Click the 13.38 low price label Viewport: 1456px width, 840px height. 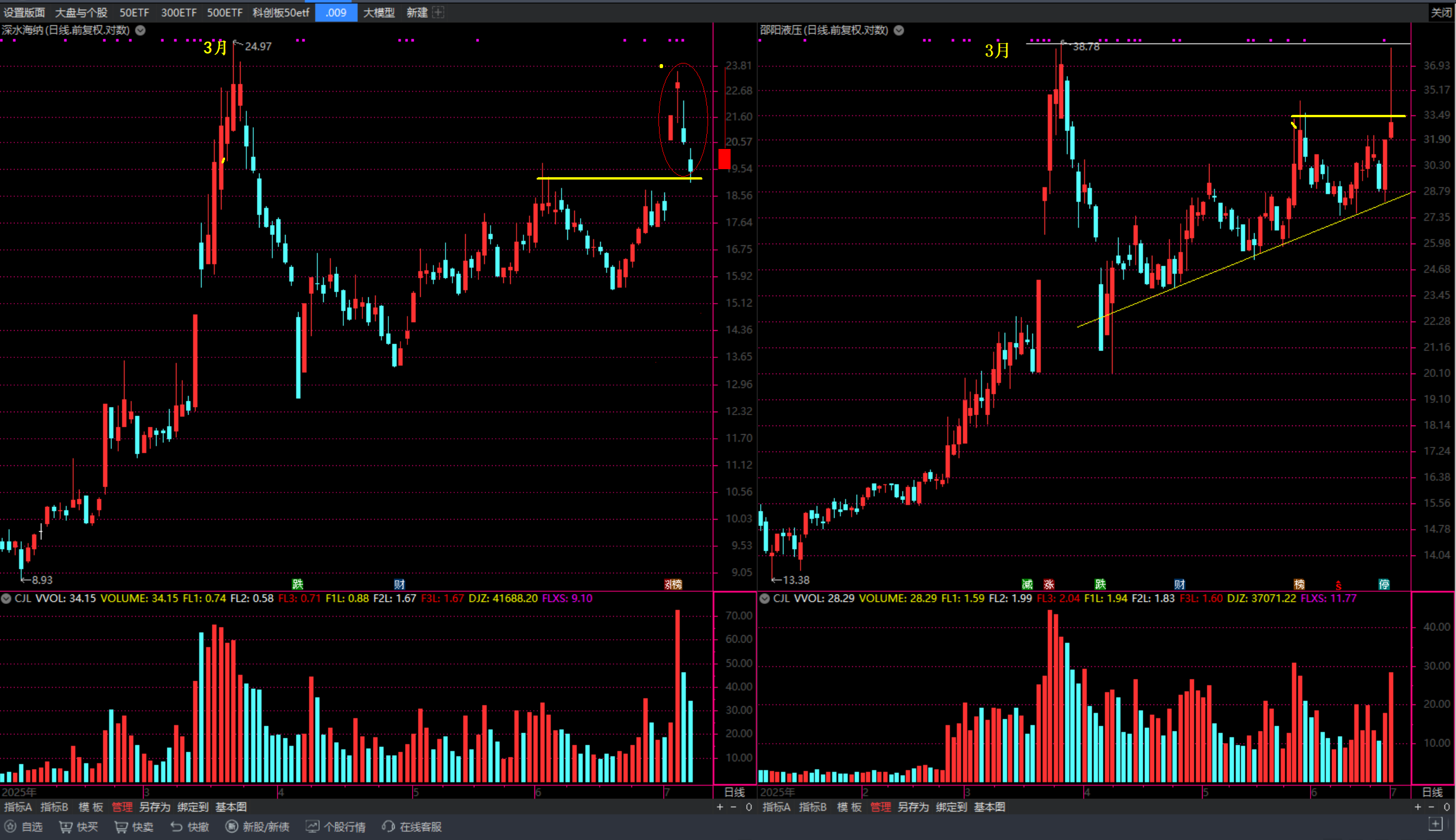coord(796,580)
